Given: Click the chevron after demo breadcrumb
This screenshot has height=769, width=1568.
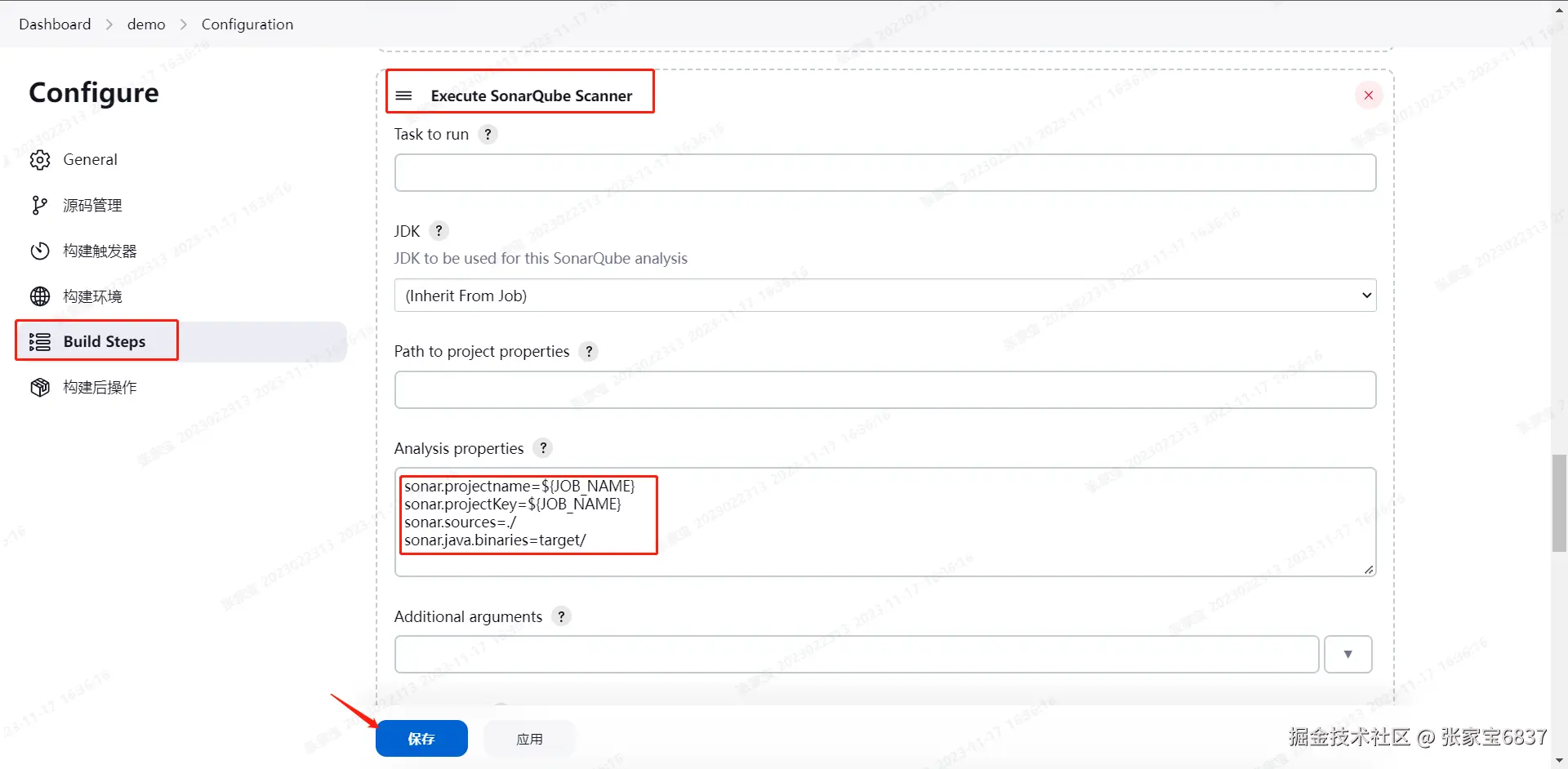Looking at the screenshot, I should point(184,24).
